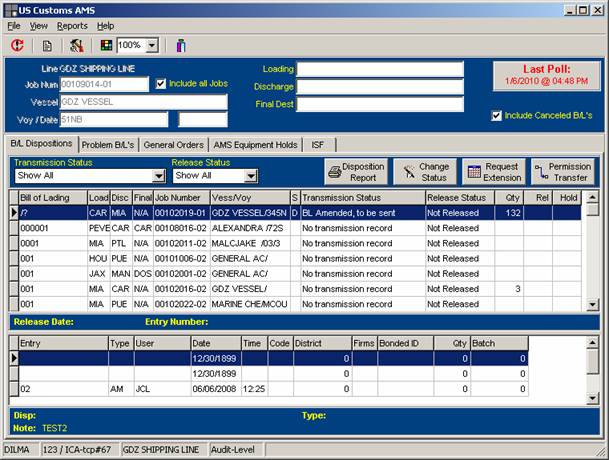This screenshot has width=609, height=460.
Task: Switch to the Problem B/L's tab
Action: click(109, 144)
